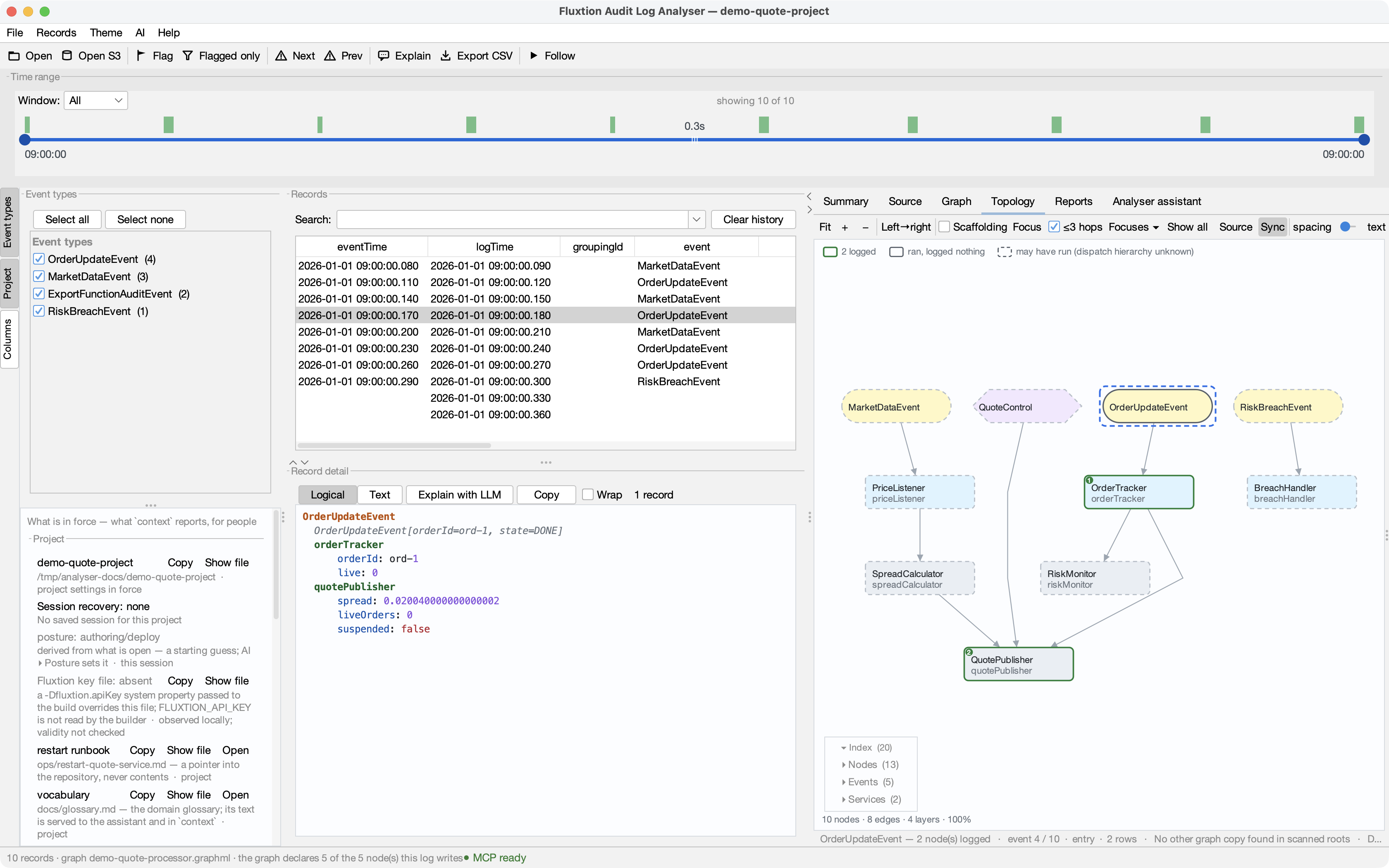Uncheck OrderUpdateEvent event type
Image resolution: width=1389 pixels, height=868 pixels.
pyautogui.click(x=39, y=260)
